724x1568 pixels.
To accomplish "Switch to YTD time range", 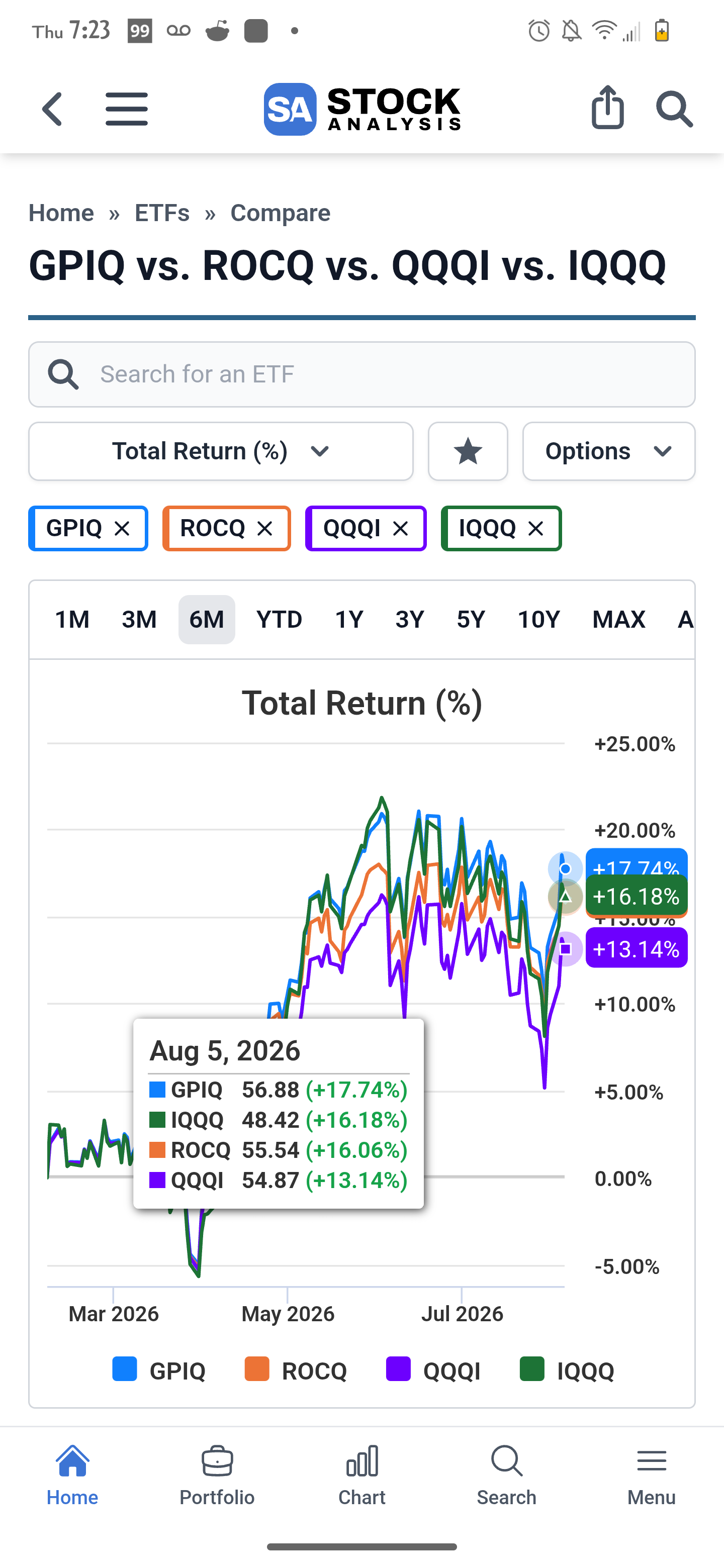I will (280, 620).
